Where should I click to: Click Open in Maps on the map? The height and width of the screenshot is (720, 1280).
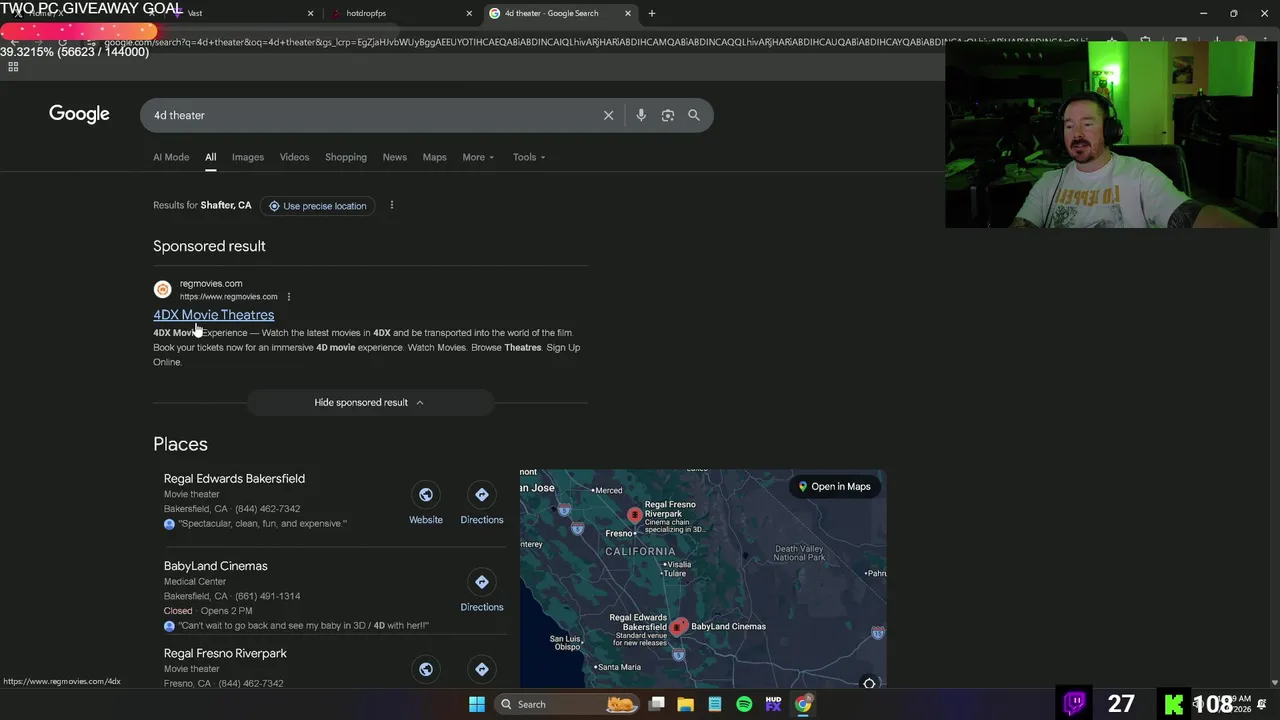(x=834, y=487)
